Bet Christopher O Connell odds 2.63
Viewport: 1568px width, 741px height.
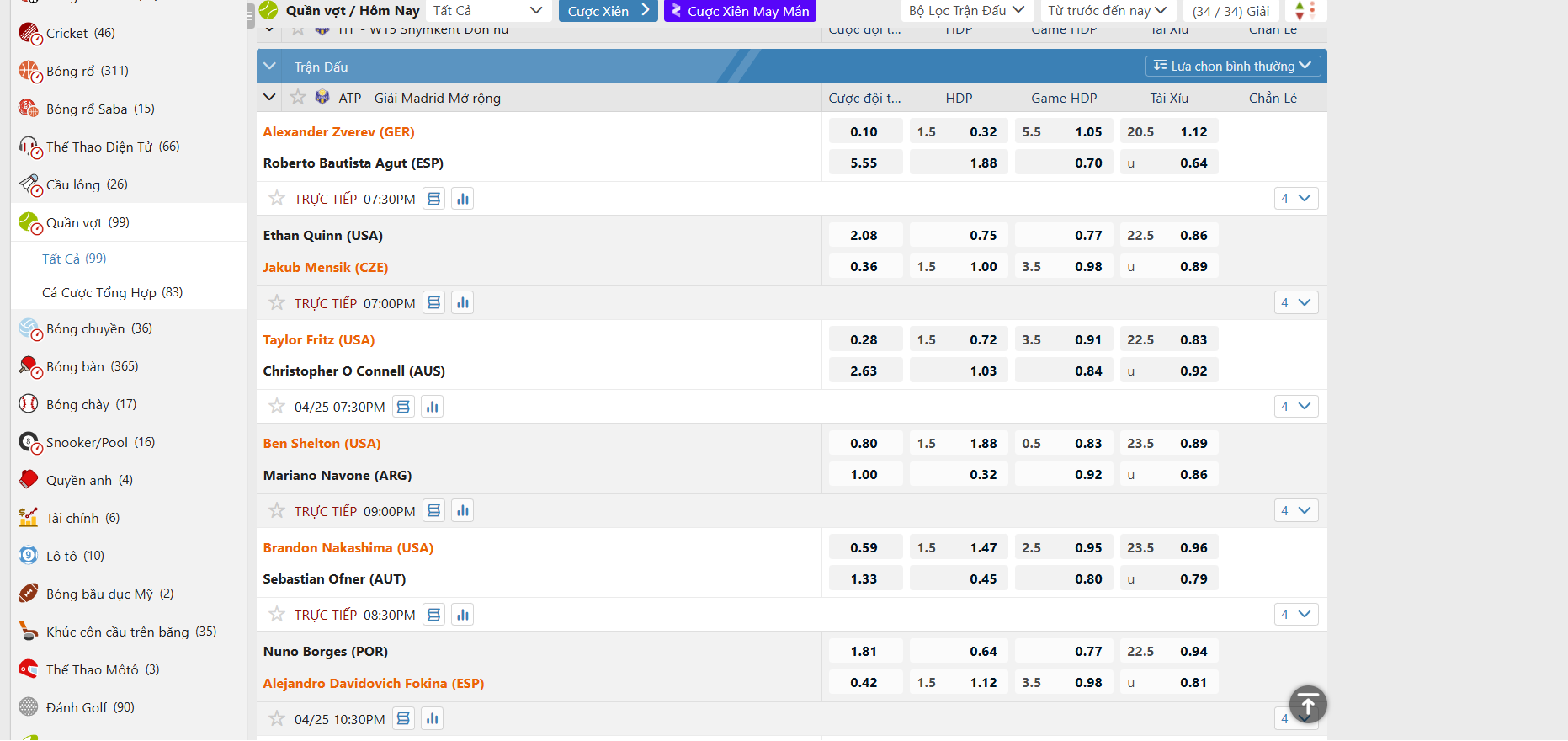(x=865, y=370)
